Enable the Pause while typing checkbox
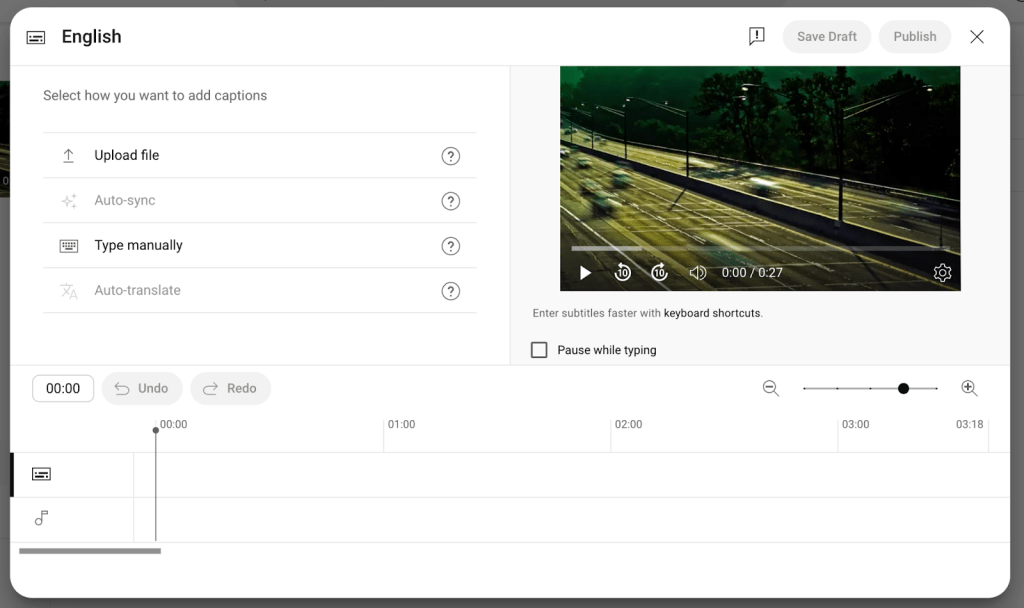 539,349
